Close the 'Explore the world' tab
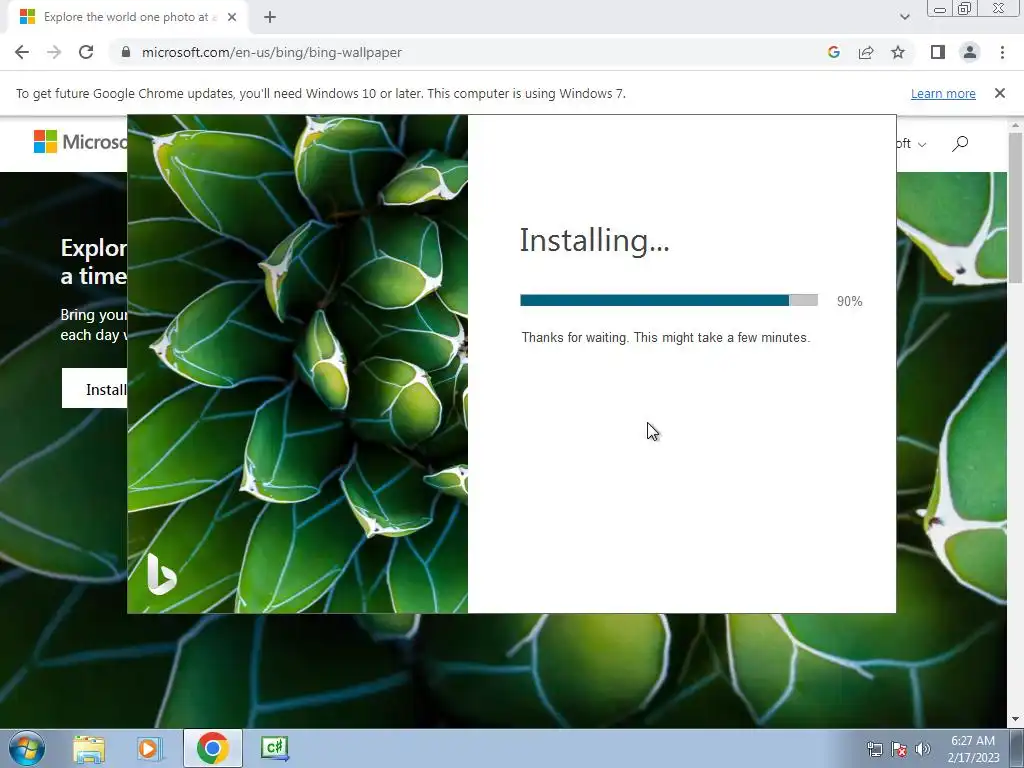This screenshot has height=768, width=1024. click(232, 17)
